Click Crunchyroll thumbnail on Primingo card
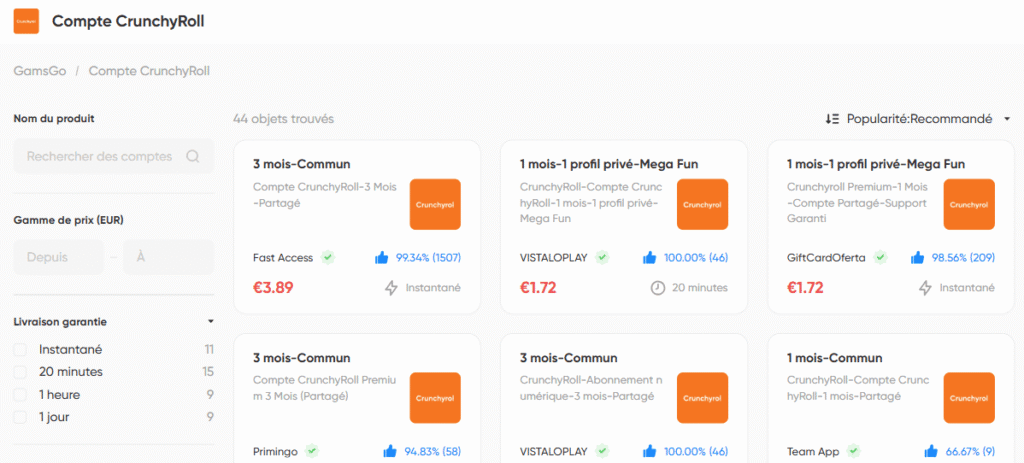1024x463 pixels. pos(435,398)
